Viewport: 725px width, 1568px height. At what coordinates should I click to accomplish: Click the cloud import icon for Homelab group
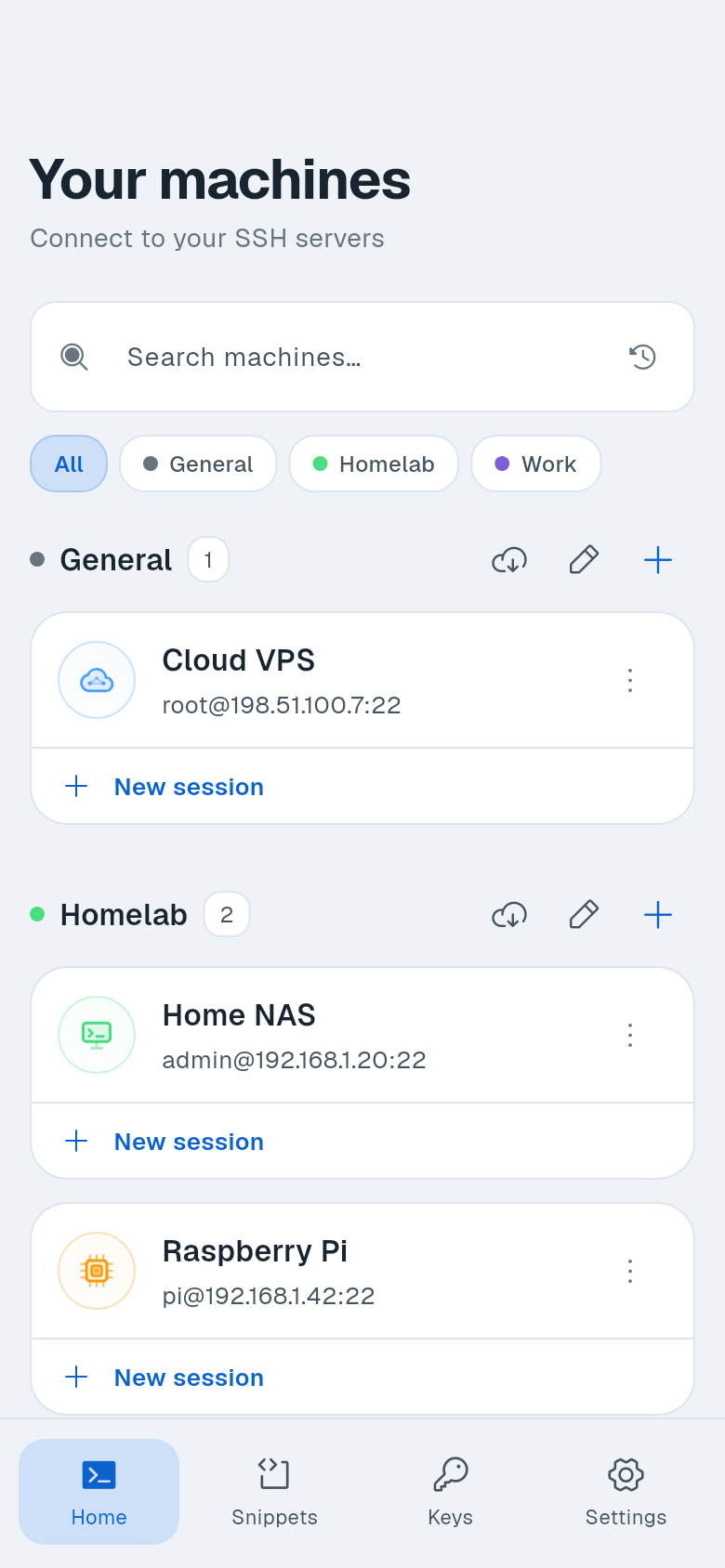(509, 915)
